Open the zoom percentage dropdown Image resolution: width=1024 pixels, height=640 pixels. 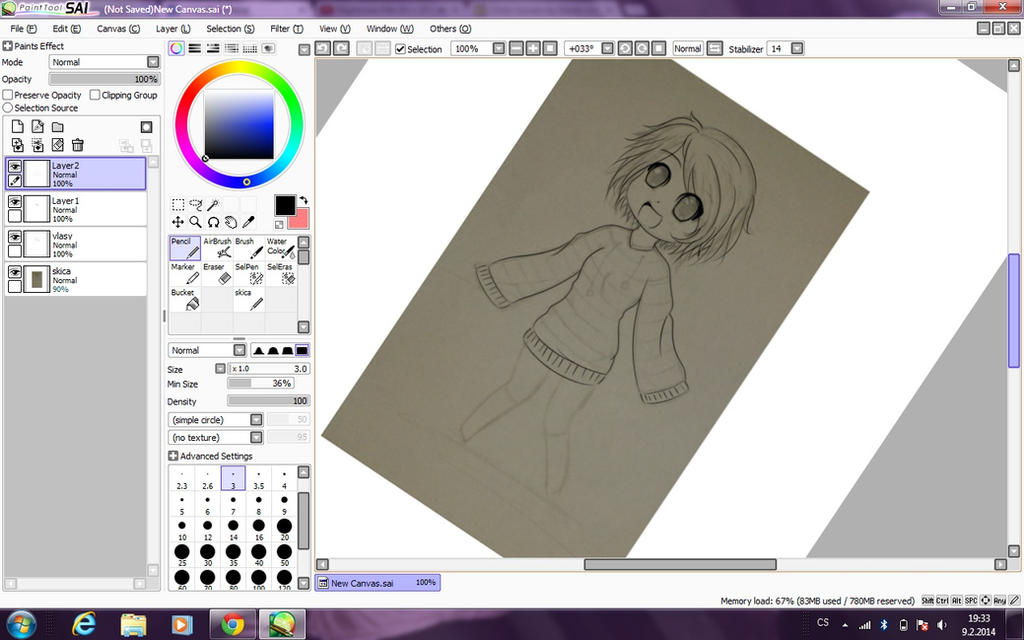(498, 48)
